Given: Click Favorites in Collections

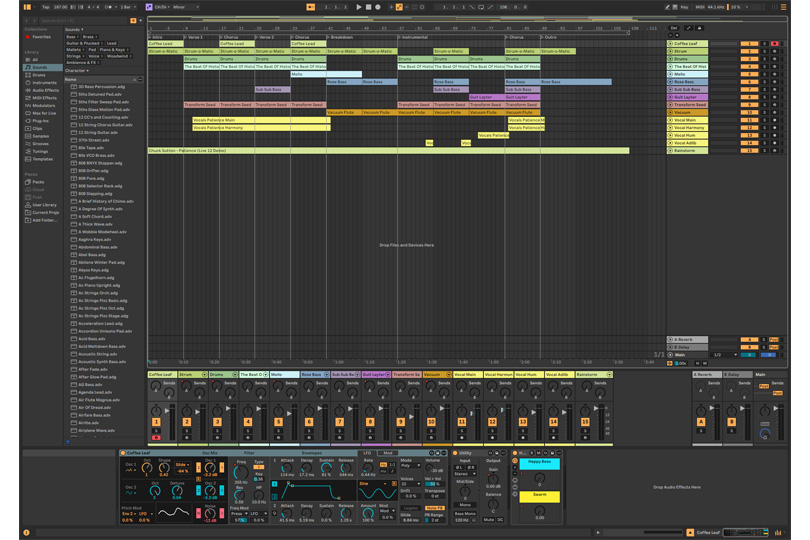Looking at the screenshot, I should [41, 37].
